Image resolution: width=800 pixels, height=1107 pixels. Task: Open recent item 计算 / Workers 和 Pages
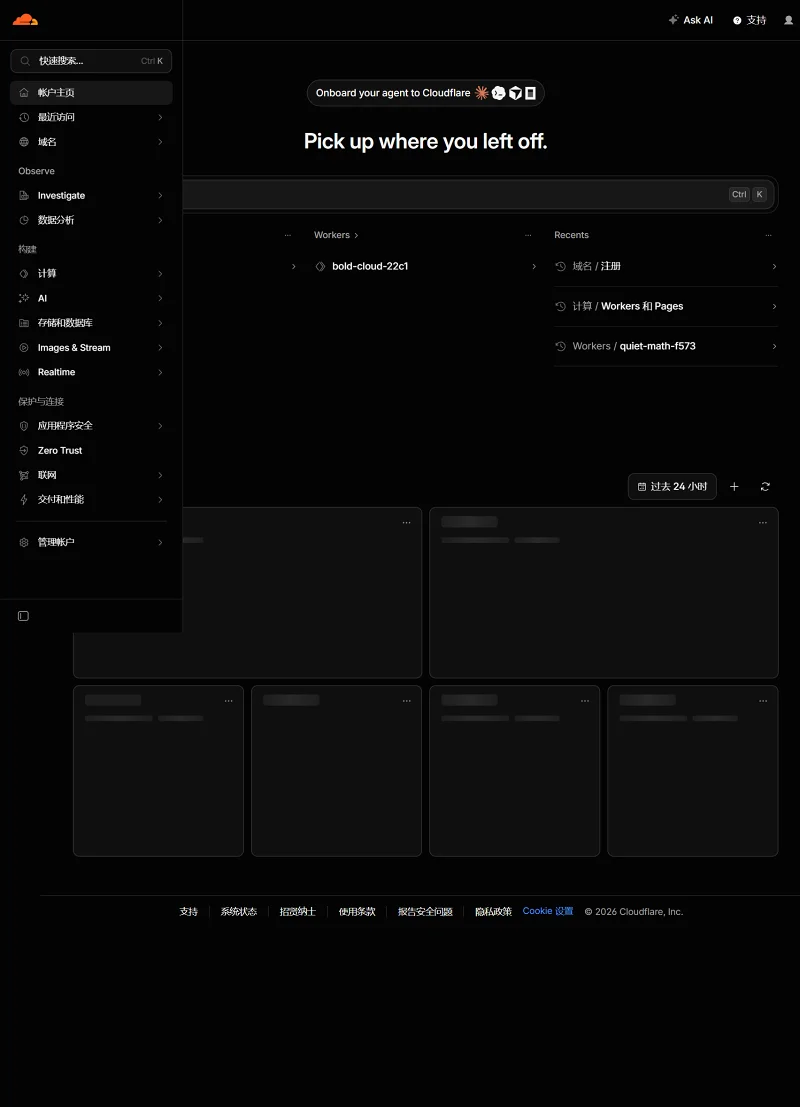(x=666, y=306)
